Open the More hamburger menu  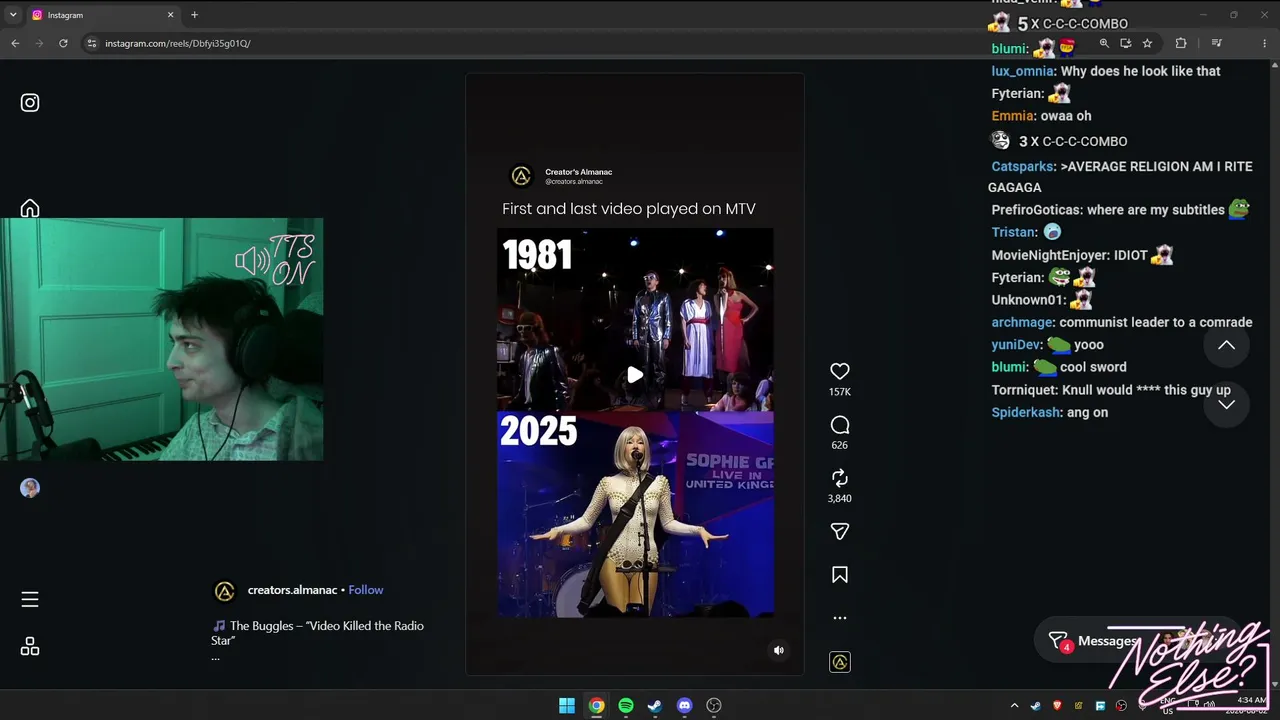pos(30,599)
